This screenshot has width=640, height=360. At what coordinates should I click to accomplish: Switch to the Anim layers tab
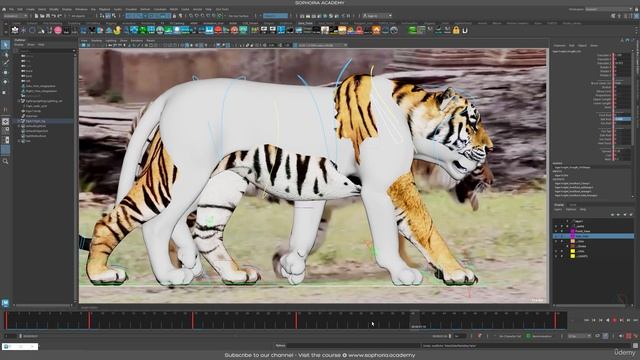(x=573, y=204)
